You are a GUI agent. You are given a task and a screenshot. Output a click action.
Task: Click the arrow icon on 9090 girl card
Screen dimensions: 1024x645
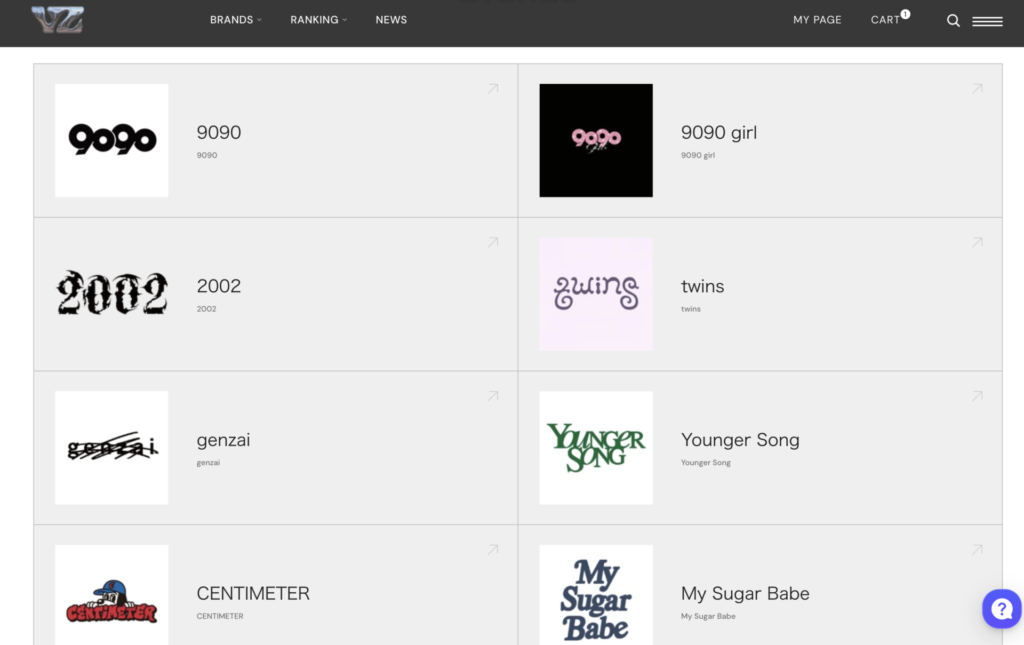click(977, 89)
